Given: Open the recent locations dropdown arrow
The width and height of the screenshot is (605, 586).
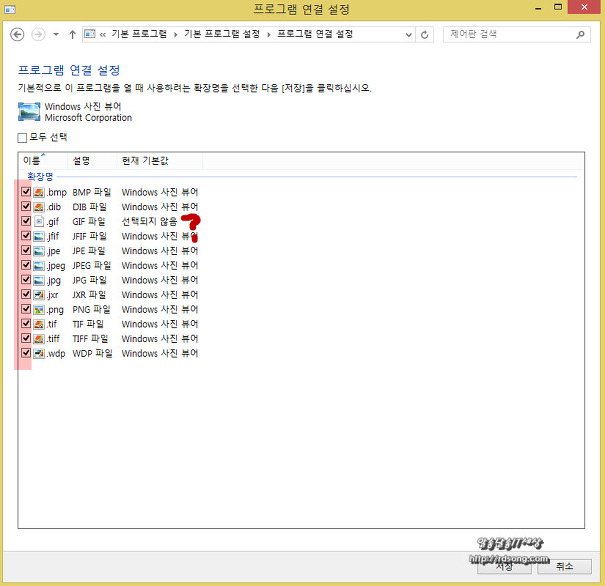Looking at the screenshot, I should pos(56,34).
